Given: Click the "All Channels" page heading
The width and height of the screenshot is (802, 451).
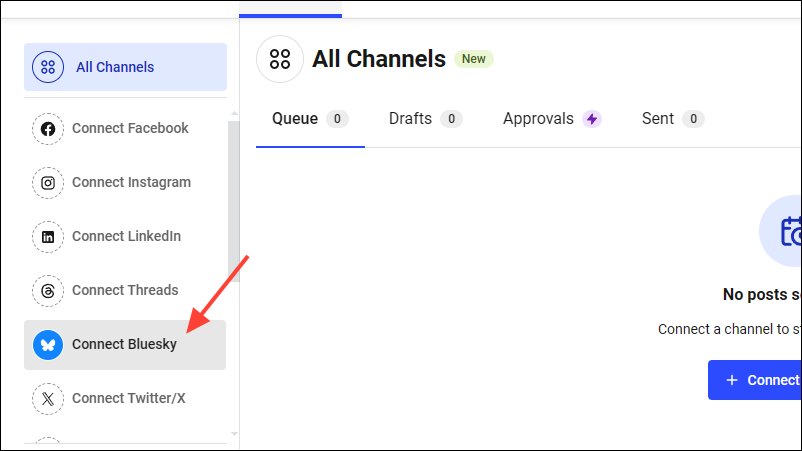Looking at the screenshot, I should [379, 59].
